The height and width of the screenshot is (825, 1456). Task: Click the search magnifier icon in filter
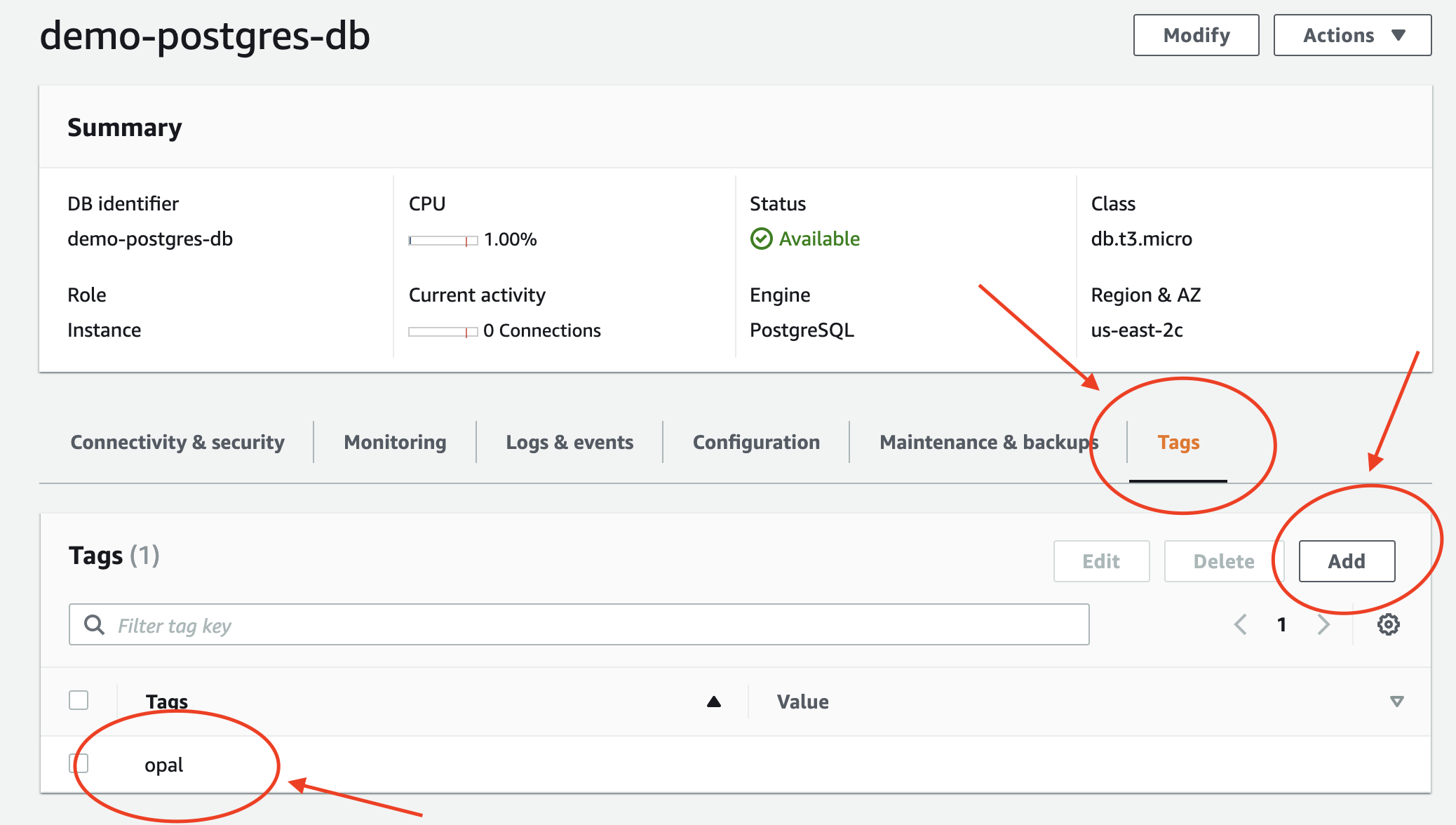click(x=94, y=624)
